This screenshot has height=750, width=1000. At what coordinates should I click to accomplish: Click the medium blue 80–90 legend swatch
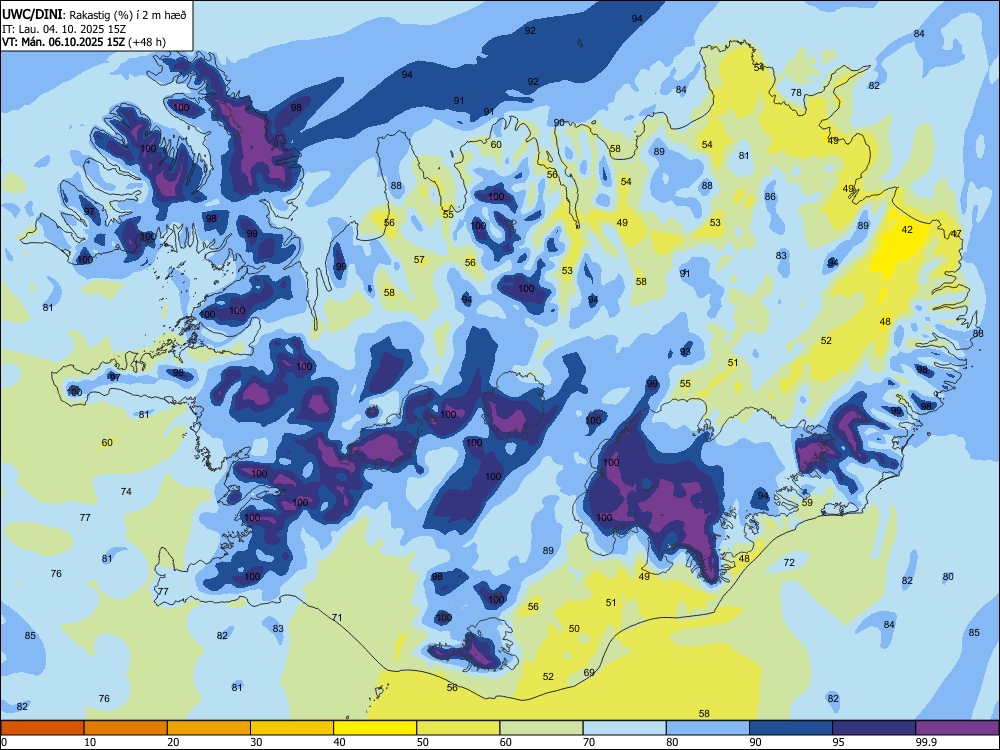[708, 728]
